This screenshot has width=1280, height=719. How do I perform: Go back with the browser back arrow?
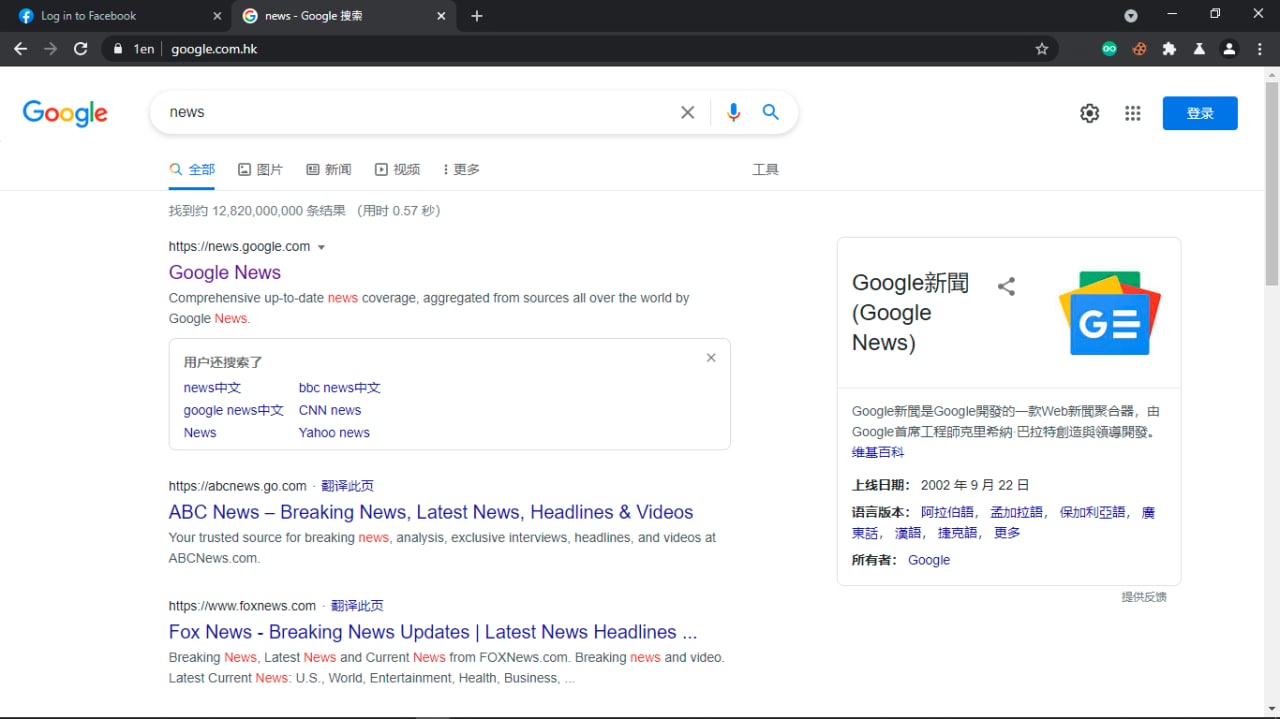tap(20, 49)
